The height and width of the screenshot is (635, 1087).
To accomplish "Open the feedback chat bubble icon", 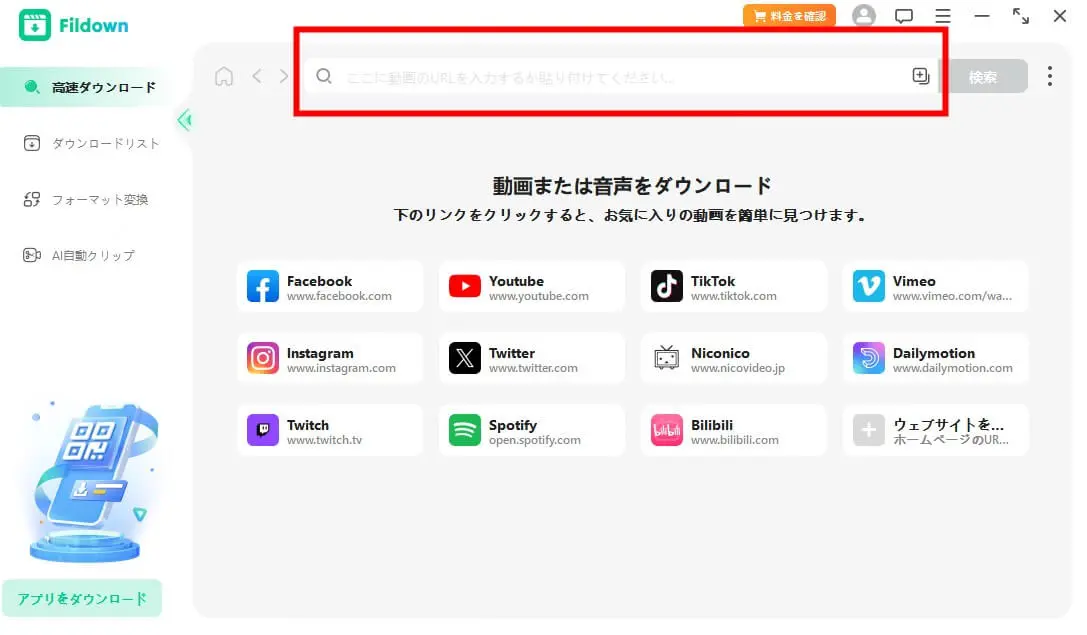I will point(903,16).
